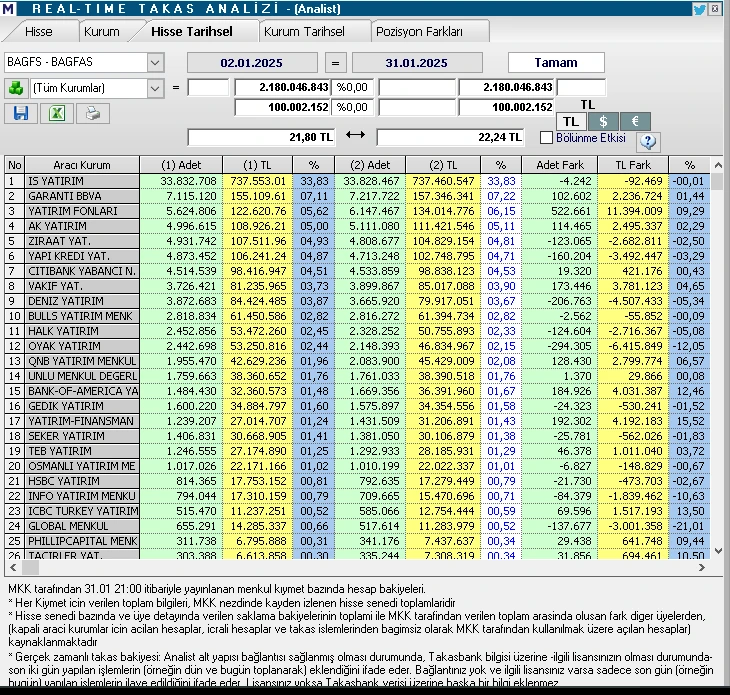730x695 pixels.
Task: Select the BANK-OF-AMERICA YA row
Action: [x=357, y=391]
